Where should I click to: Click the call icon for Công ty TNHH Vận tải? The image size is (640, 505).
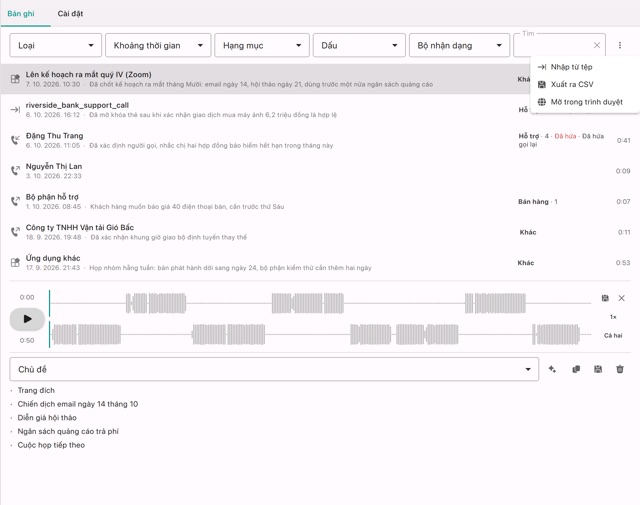click(15, 232)
